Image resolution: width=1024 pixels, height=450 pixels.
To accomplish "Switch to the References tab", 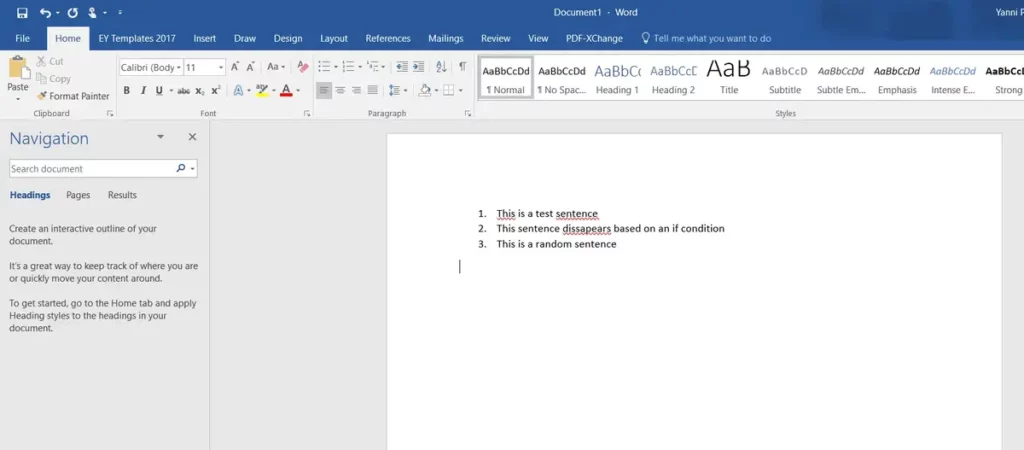I will pyautogui.click(x=388, y=39).
